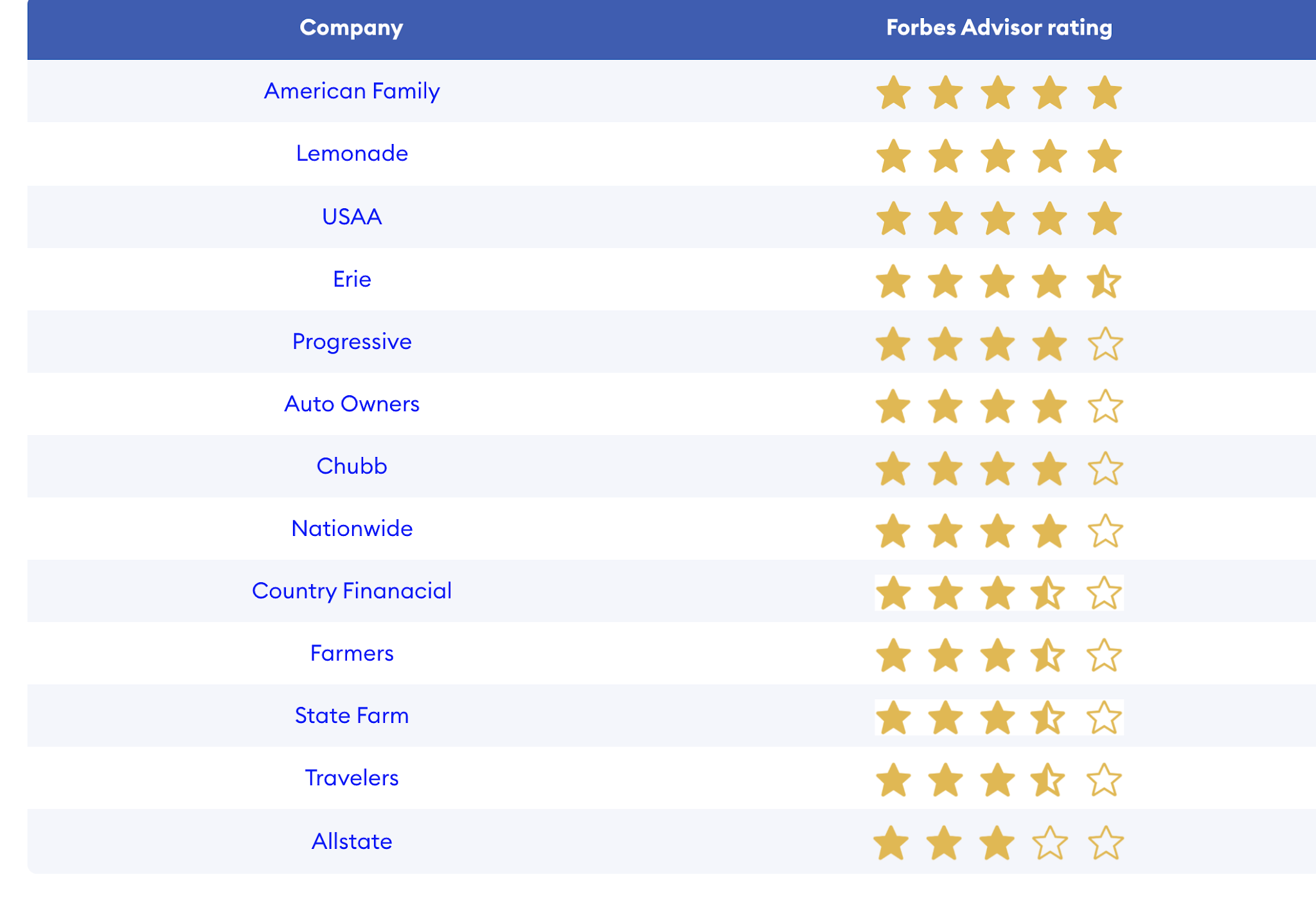Click American Family's first star
The width and height of the screenshot is (1316, 910).
[x=894, y=93]
